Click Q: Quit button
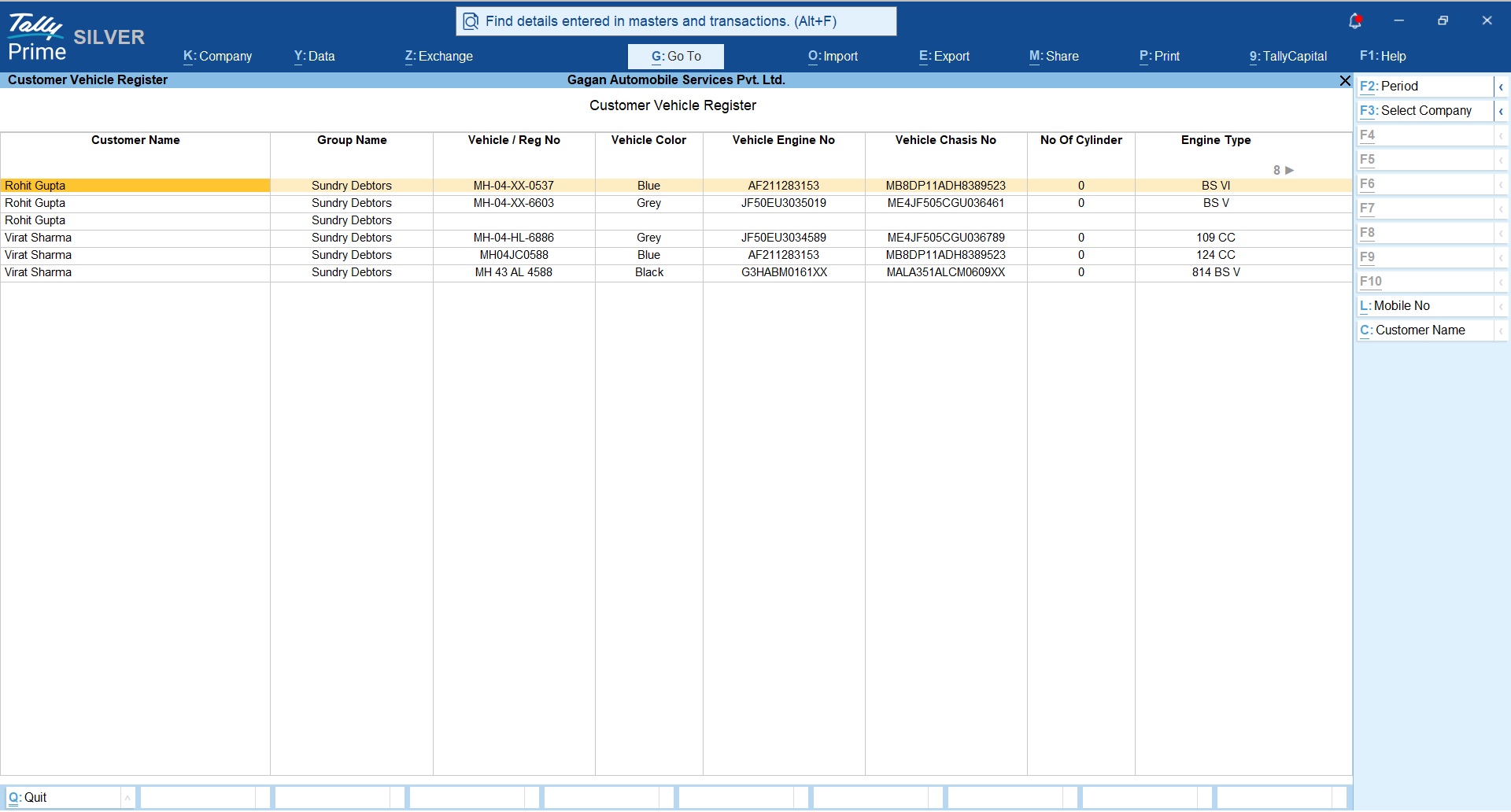The width and height of the screenshot is (1511, 812). pyautogui.click(x=63, y=798)
